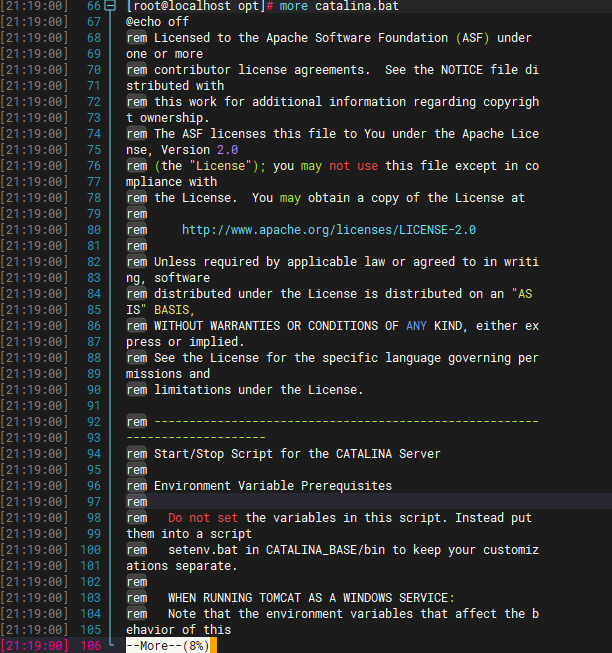The width and height of the screenshot is (612, 653).
Task: Click the timestamp beside line 106
Action: coord(34,646)
